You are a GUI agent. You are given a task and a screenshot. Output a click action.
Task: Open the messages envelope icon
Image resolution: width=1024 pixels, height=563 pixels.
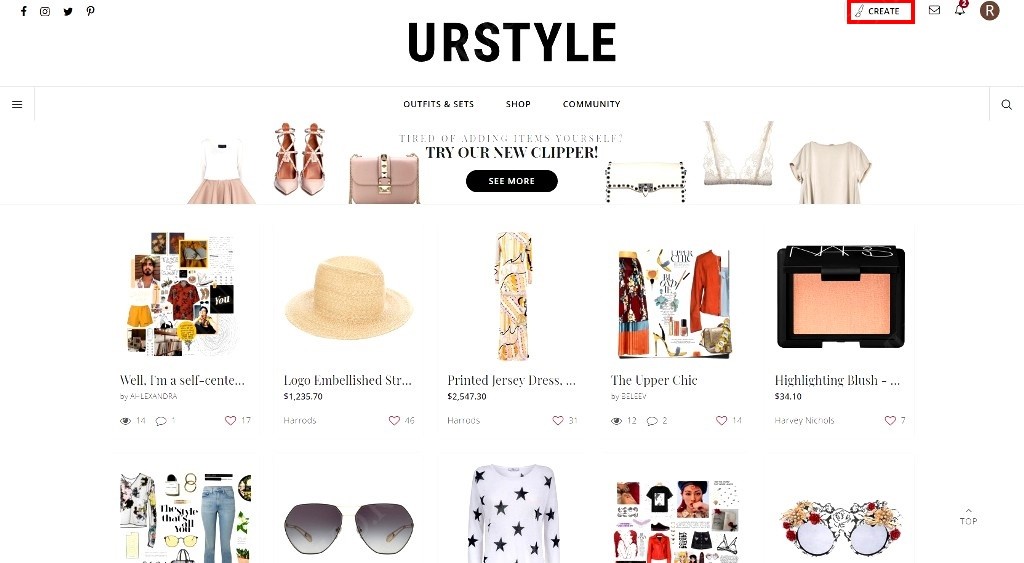[935, 10]
